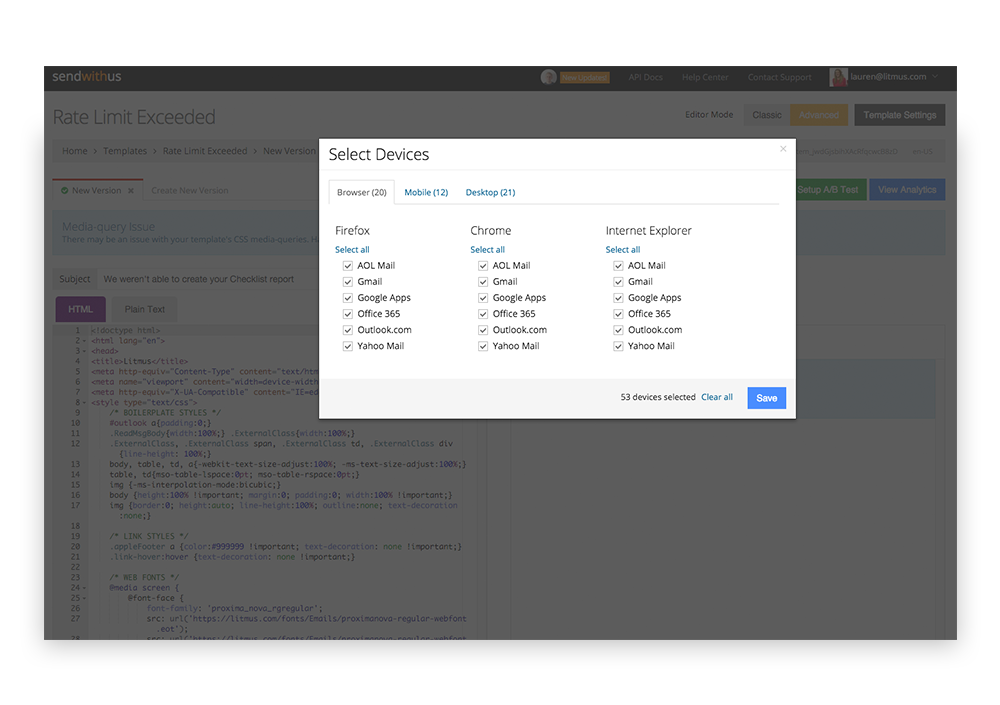Uncheck Office 365 under Chrome
Image resolution: width=1000 pixels, height=705 pixels.
483,314
